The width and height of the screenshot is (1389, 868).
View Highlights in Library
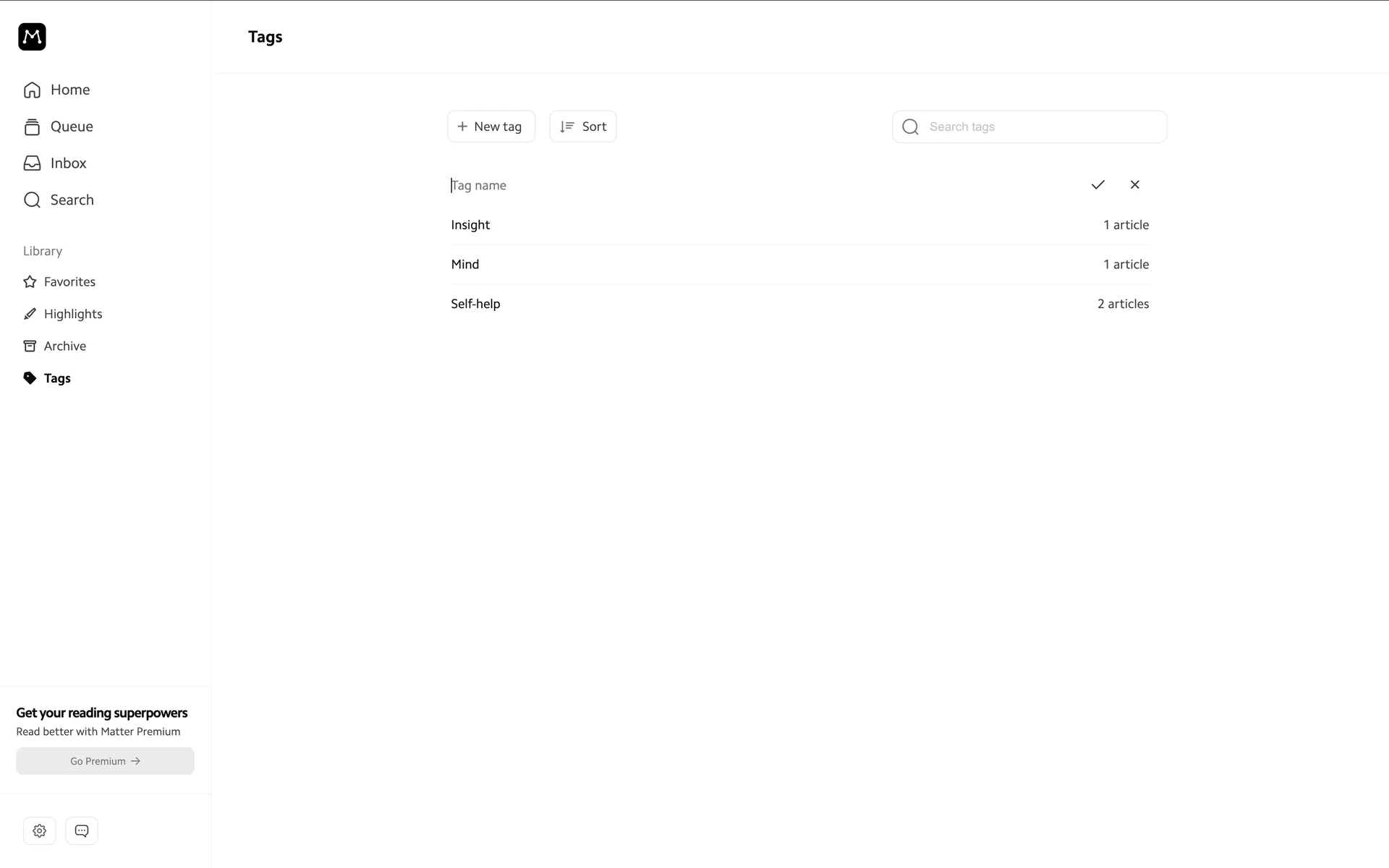point(72,314)
